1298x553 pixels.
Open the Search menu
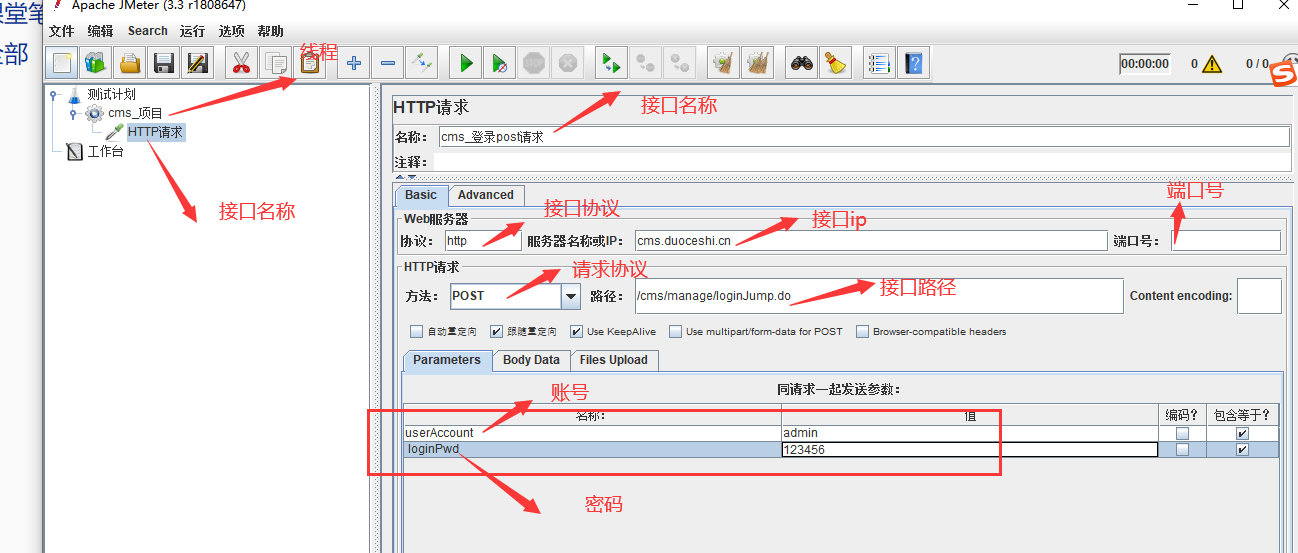[x=148, y=31]
